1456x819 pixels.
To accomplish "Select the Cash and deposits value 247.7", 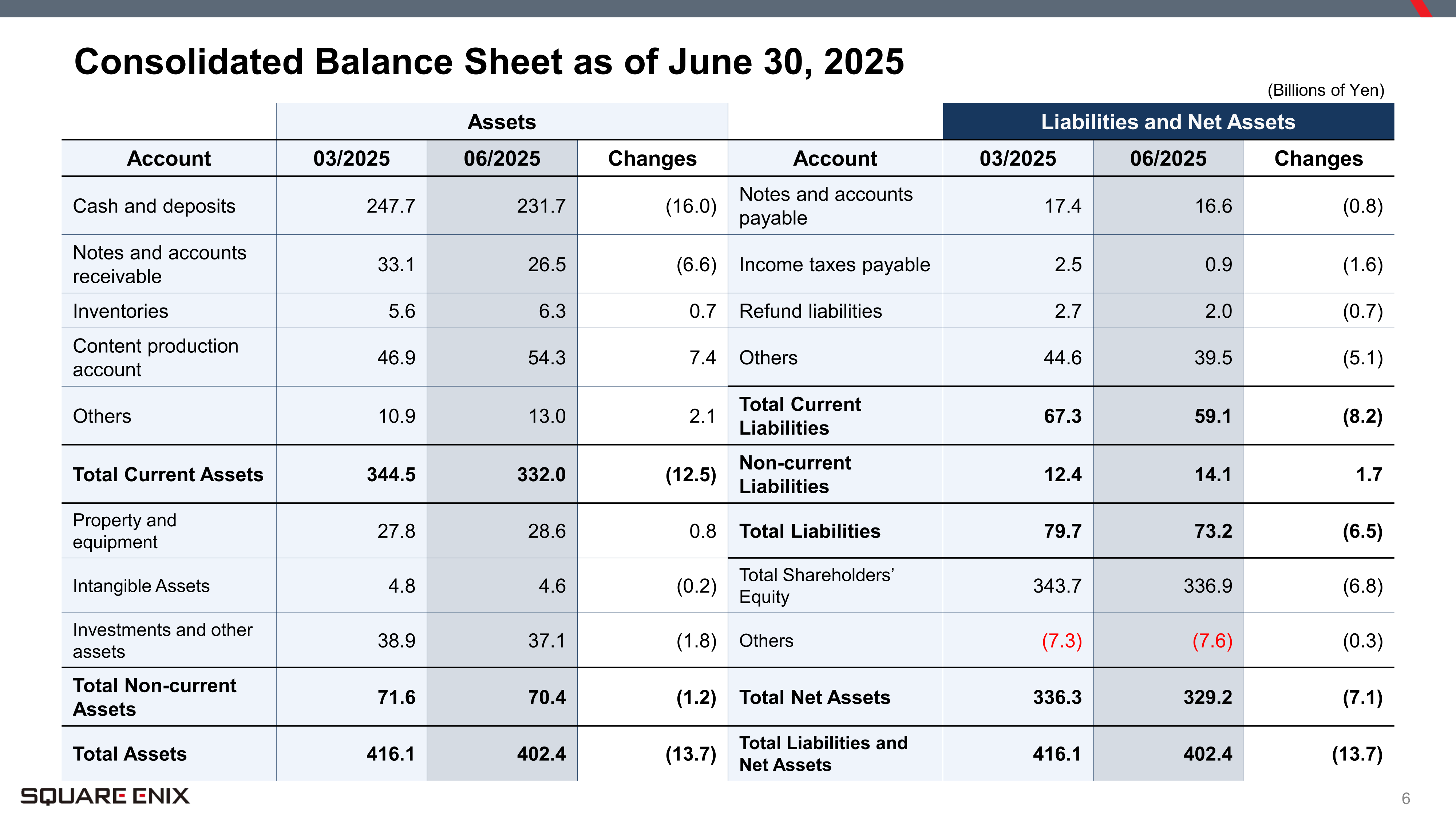I will click(391, 206).
